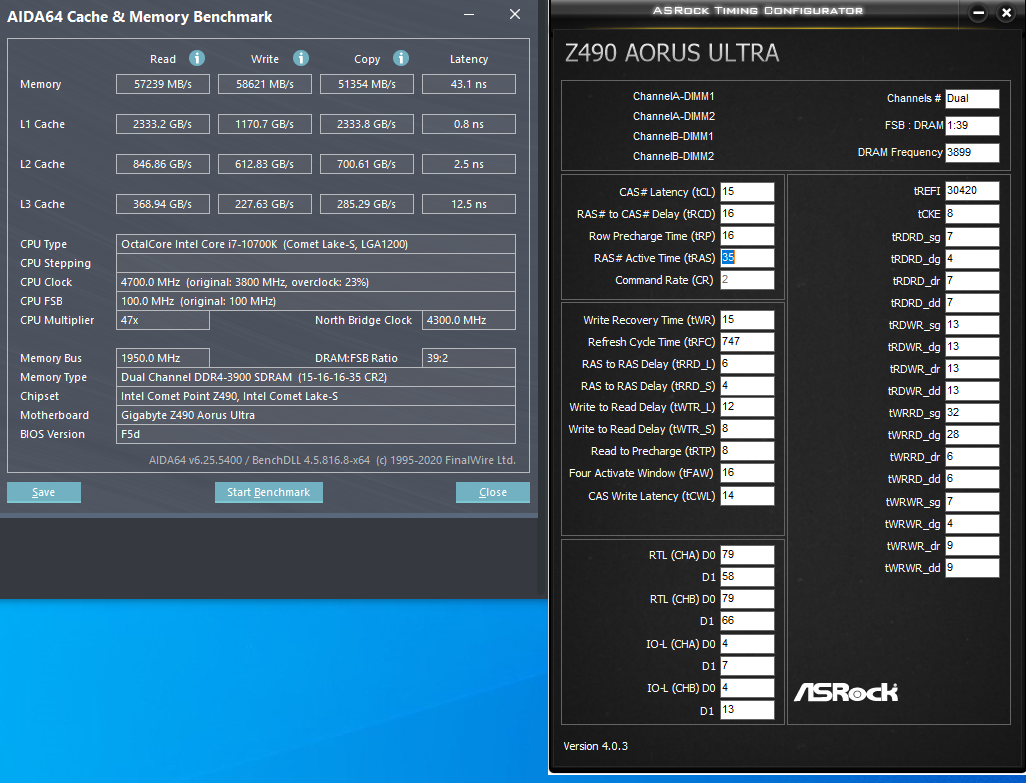This screenshot has width=1026, height=783.
Task: Click the tCKE field
Action: [972, 214]
